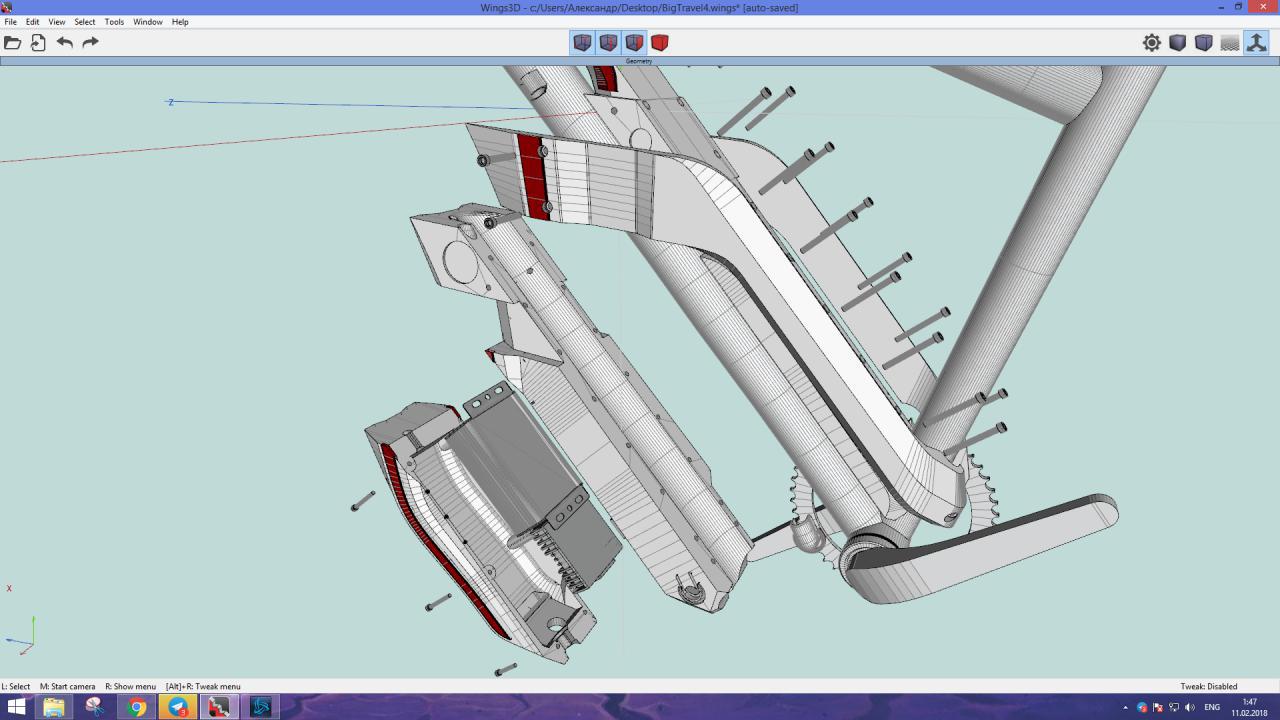Click the Wings3D taskbar icon

(x=219, y=707)
